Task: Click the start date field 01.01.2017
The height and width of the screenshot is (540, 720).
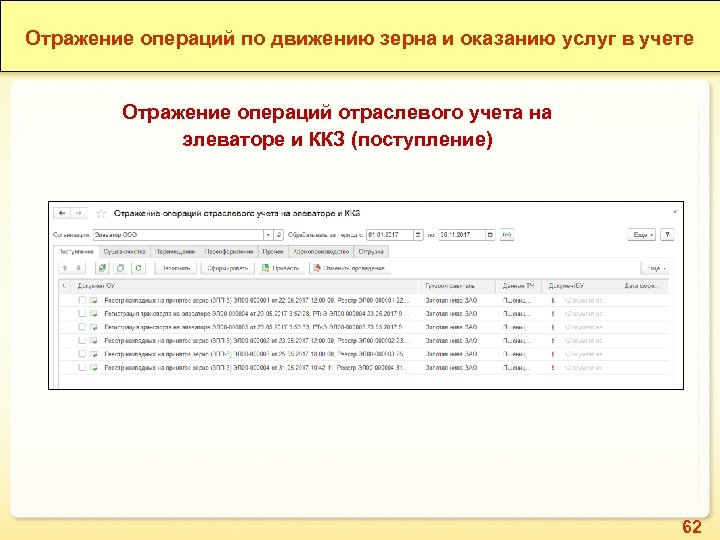Action: pos(390,235)
